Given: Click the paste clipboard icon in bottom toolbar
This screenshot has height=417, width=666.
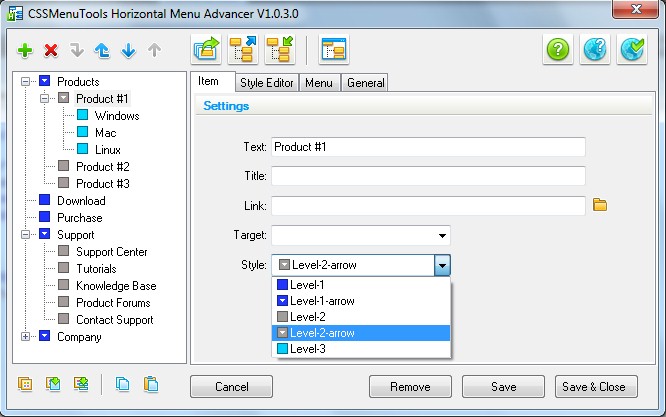Looking at the screenshot, I should [x=151, y=384].
